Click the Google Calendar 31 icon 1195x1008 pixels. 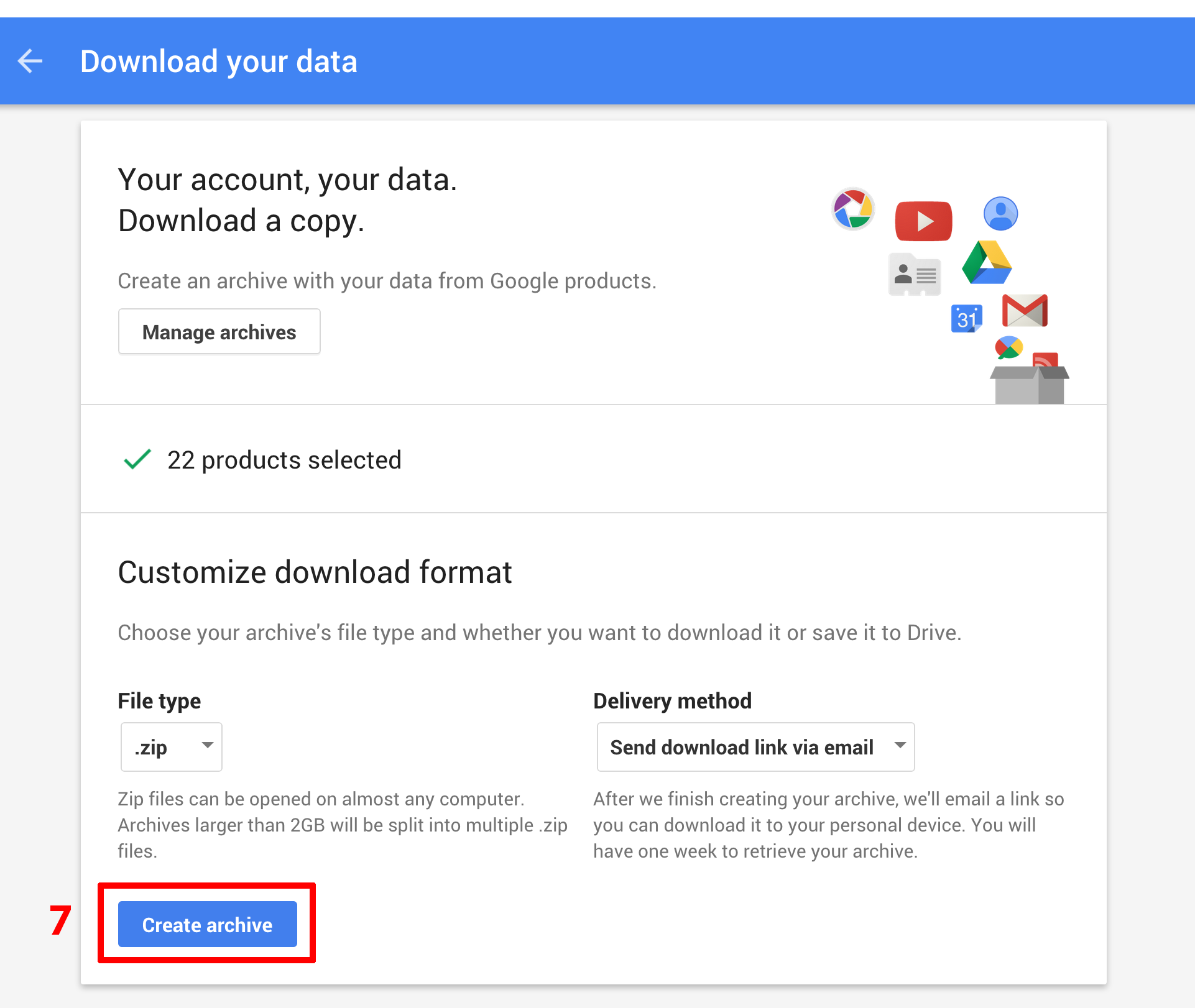coord(967,319)
